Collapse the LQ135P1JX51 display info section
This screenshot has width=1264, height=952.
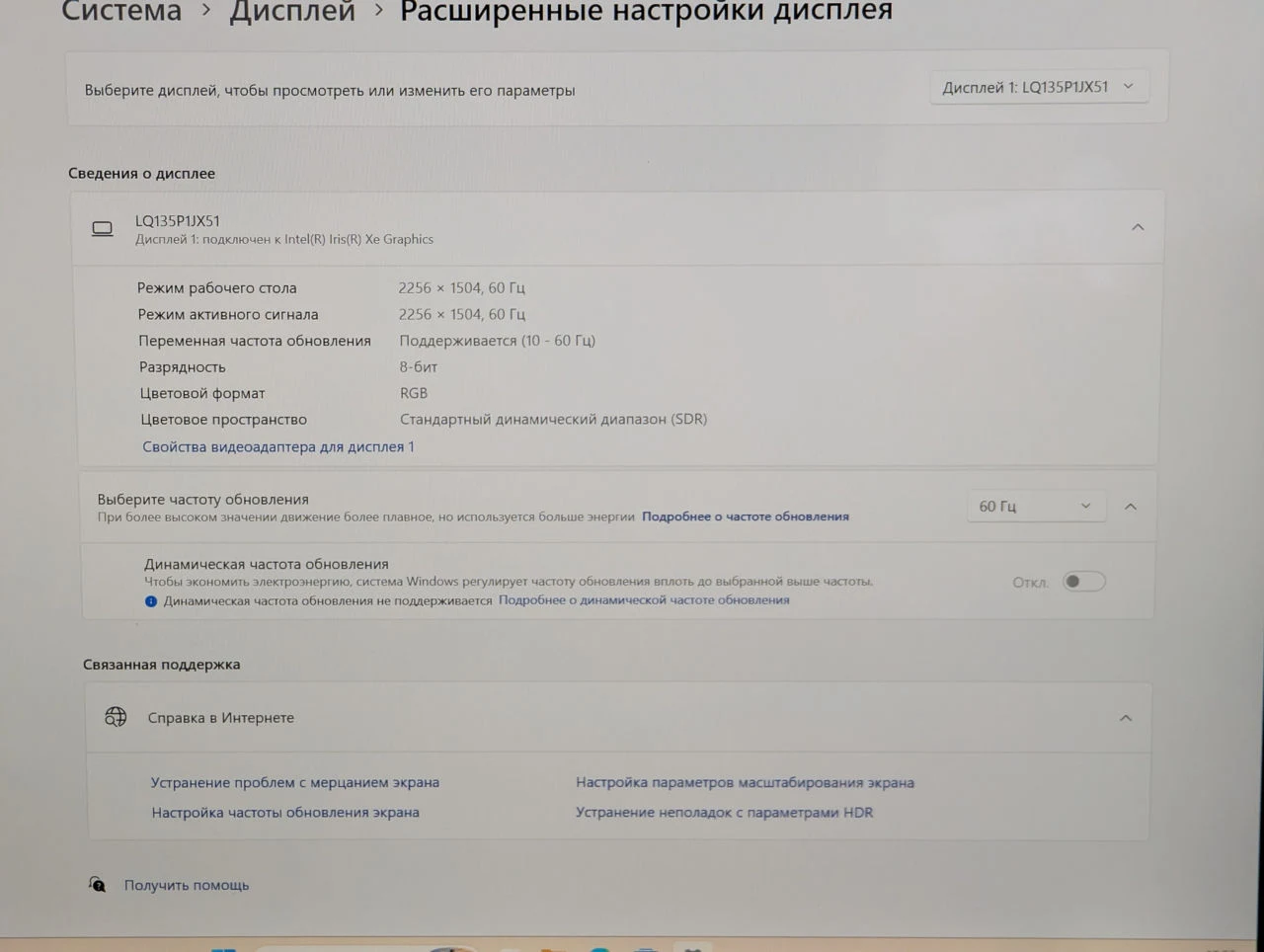pos(1138,227)
